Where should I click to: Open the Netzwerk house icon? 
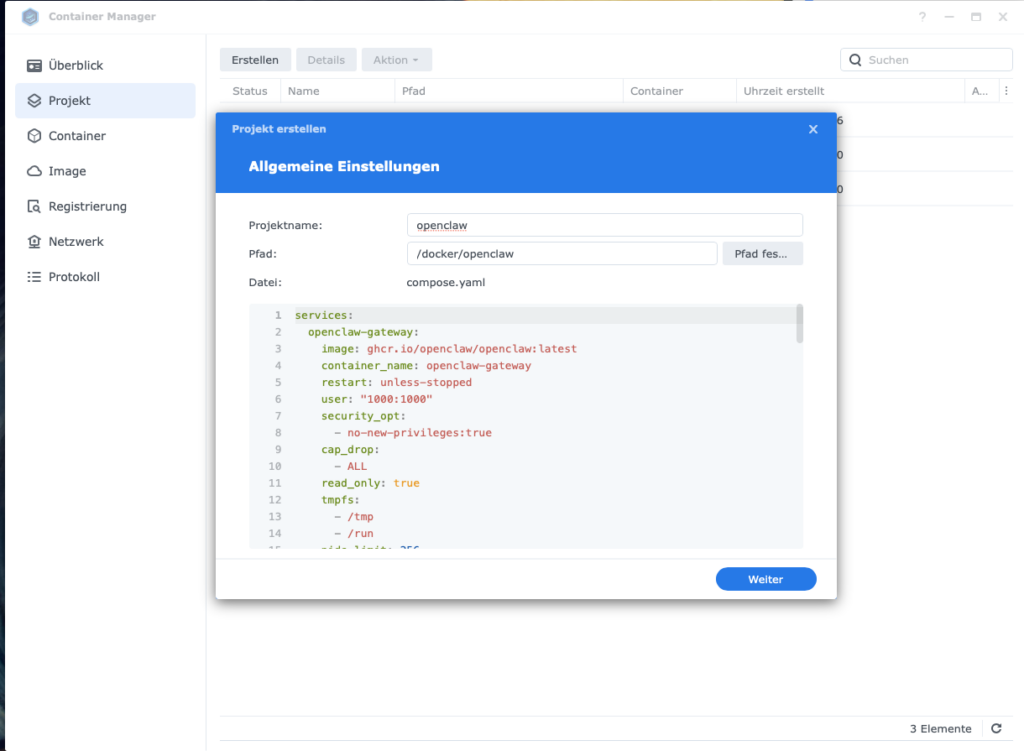(34, 242)
